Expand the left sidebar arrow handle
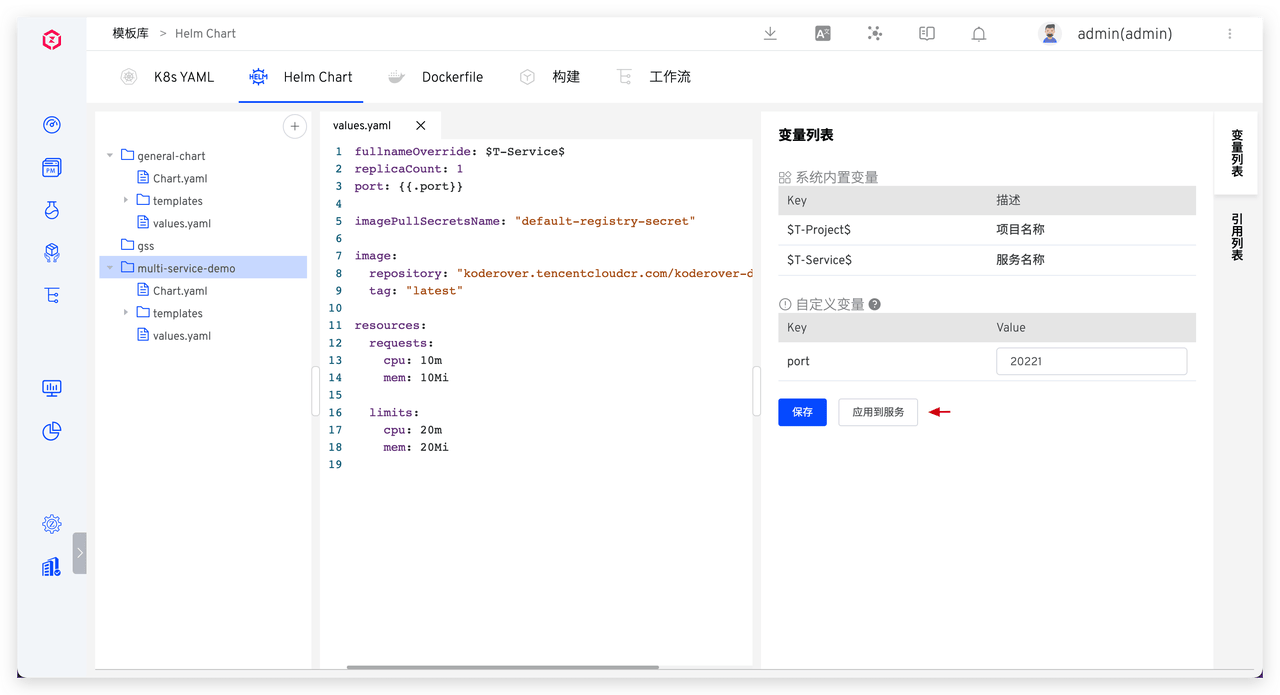 point(80,552)
